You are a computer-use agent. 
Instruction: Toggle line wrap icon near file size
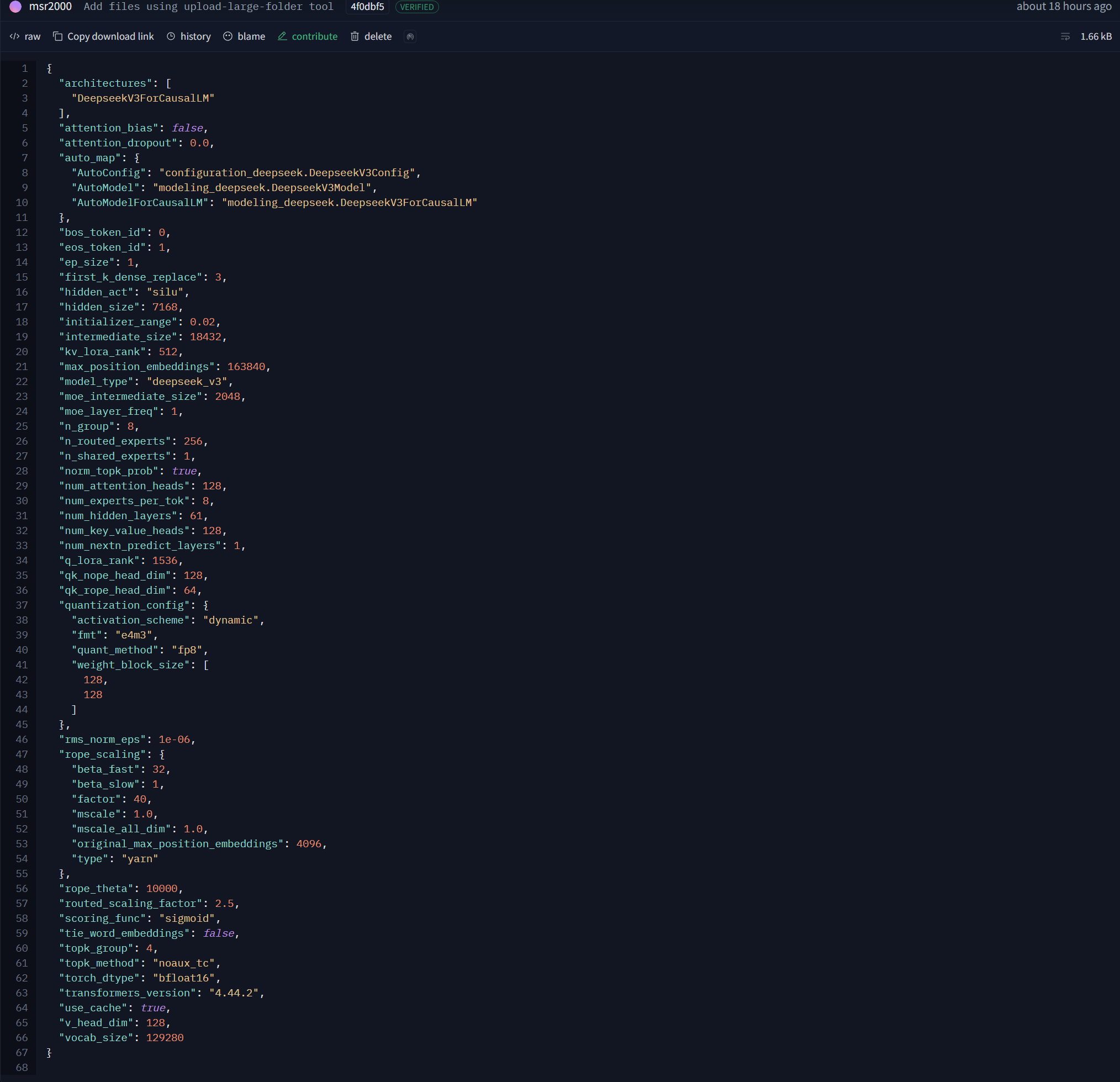click(1065, 36)
